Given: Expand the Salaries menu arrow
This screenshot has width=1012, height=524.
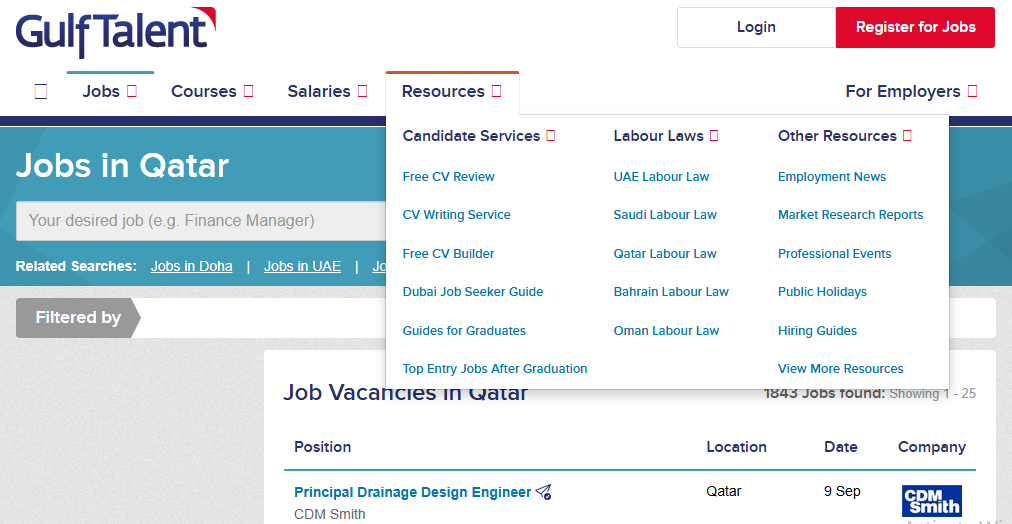Looking at the screenshot, I should click(x=362, y=92).
